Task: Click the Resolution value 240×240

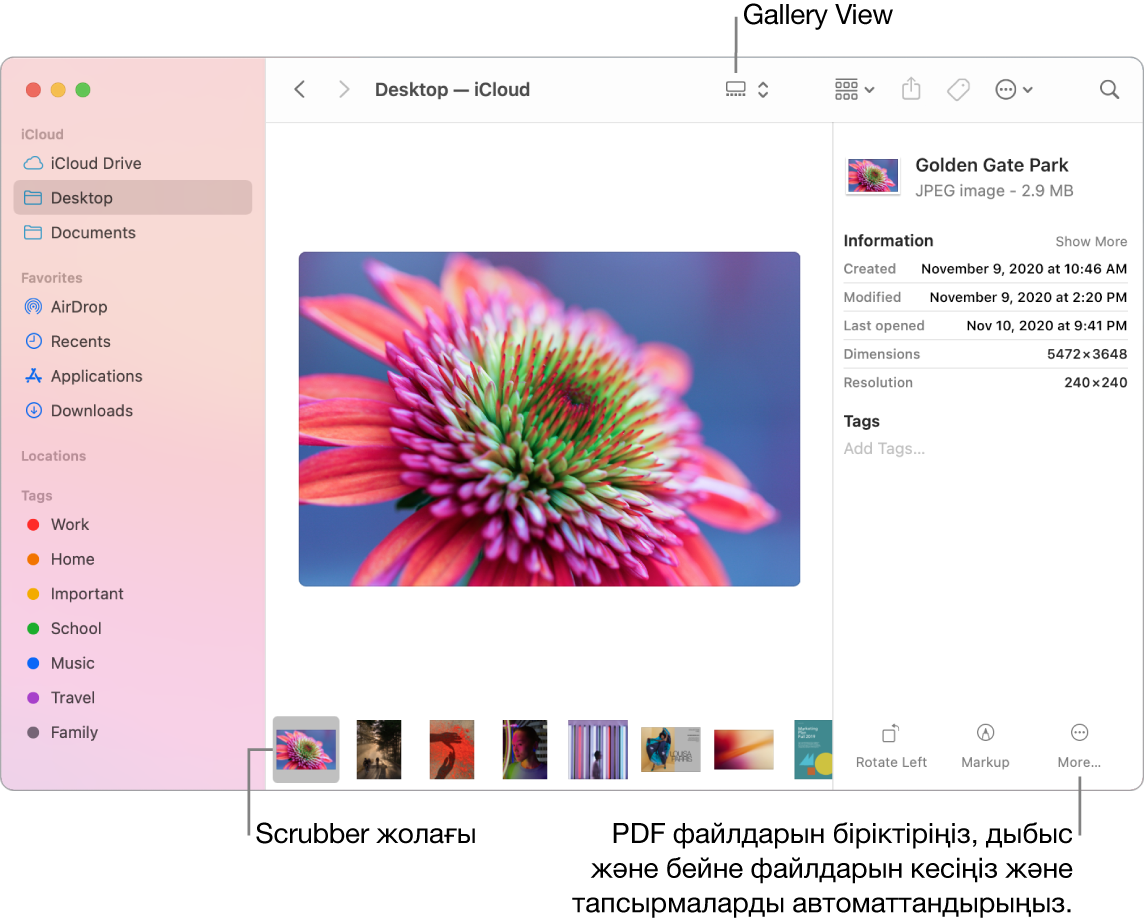Action: pos(1095,382)
